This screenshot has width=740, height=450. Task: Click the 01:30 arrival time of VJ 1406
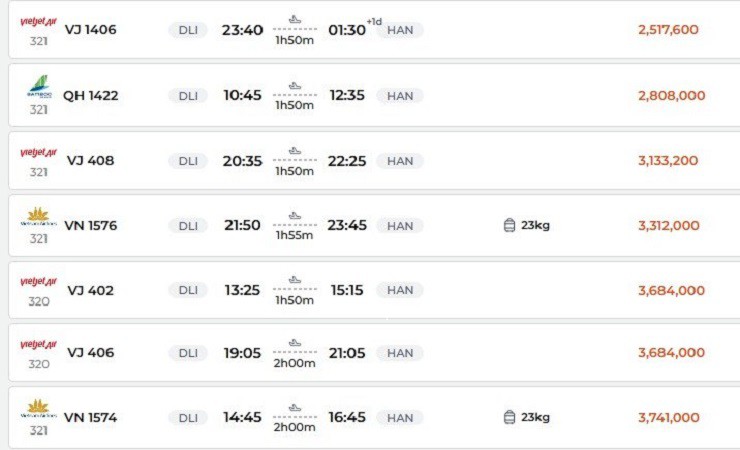tap(349, 30)
